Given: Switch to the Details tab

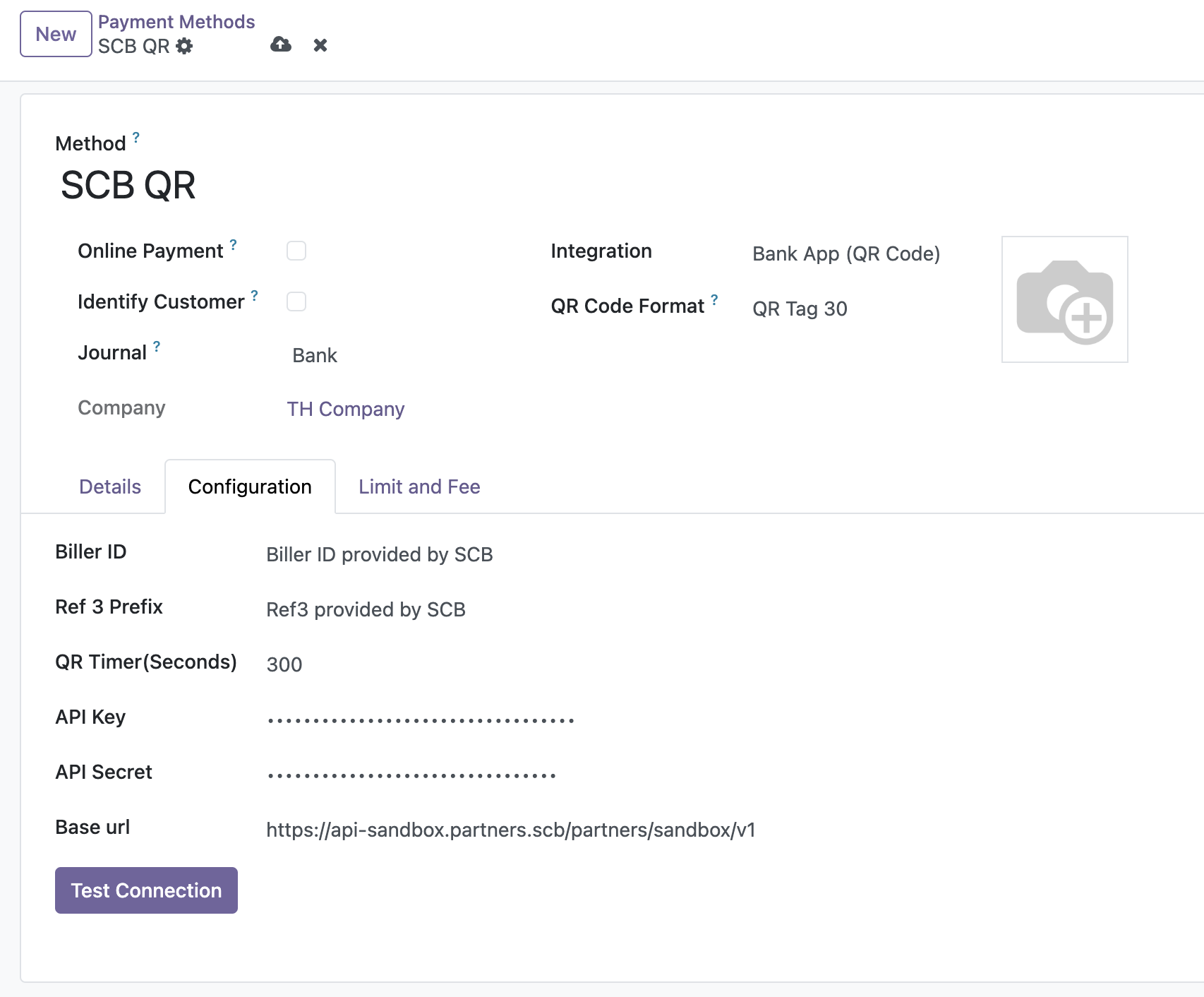Looking at the screenshot, I should point(110,486).
